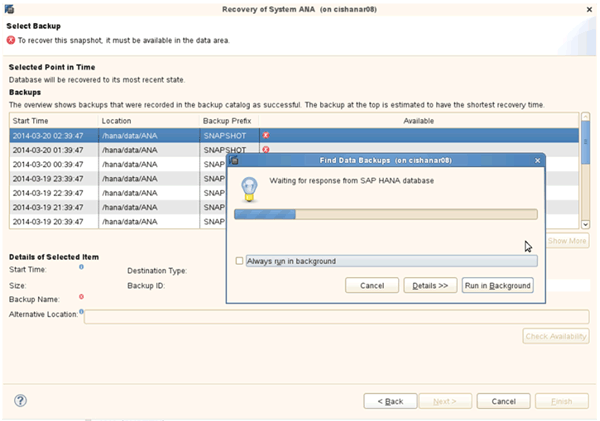Click the waiting progress bar

[x=385, y=213]
